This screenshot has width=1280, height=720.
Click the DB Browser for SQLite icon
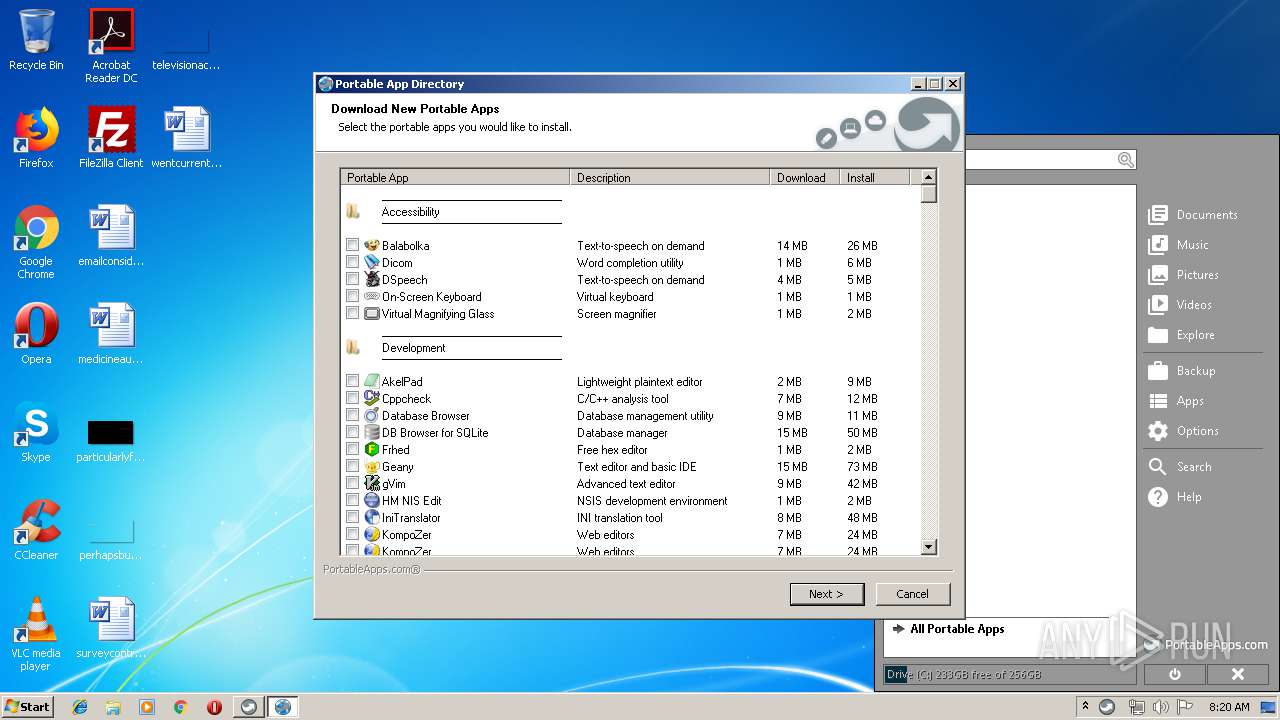(x=372, y=432)
